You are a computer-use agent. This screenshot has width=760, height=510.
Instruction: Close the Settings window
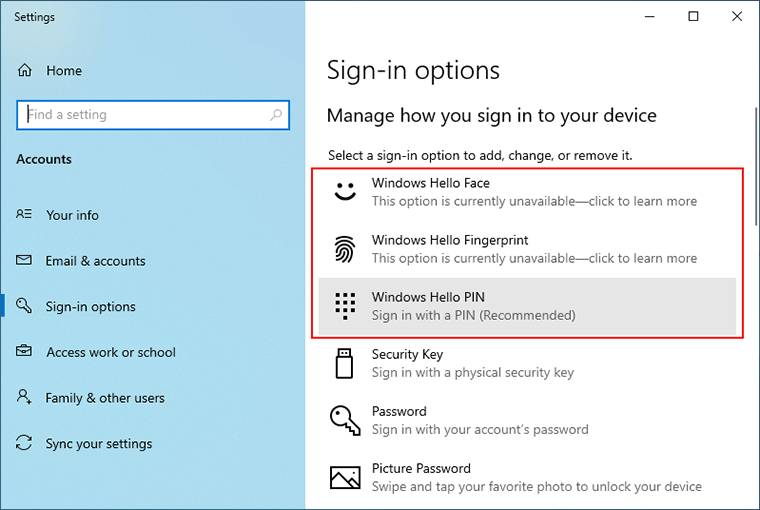[737, 16]
